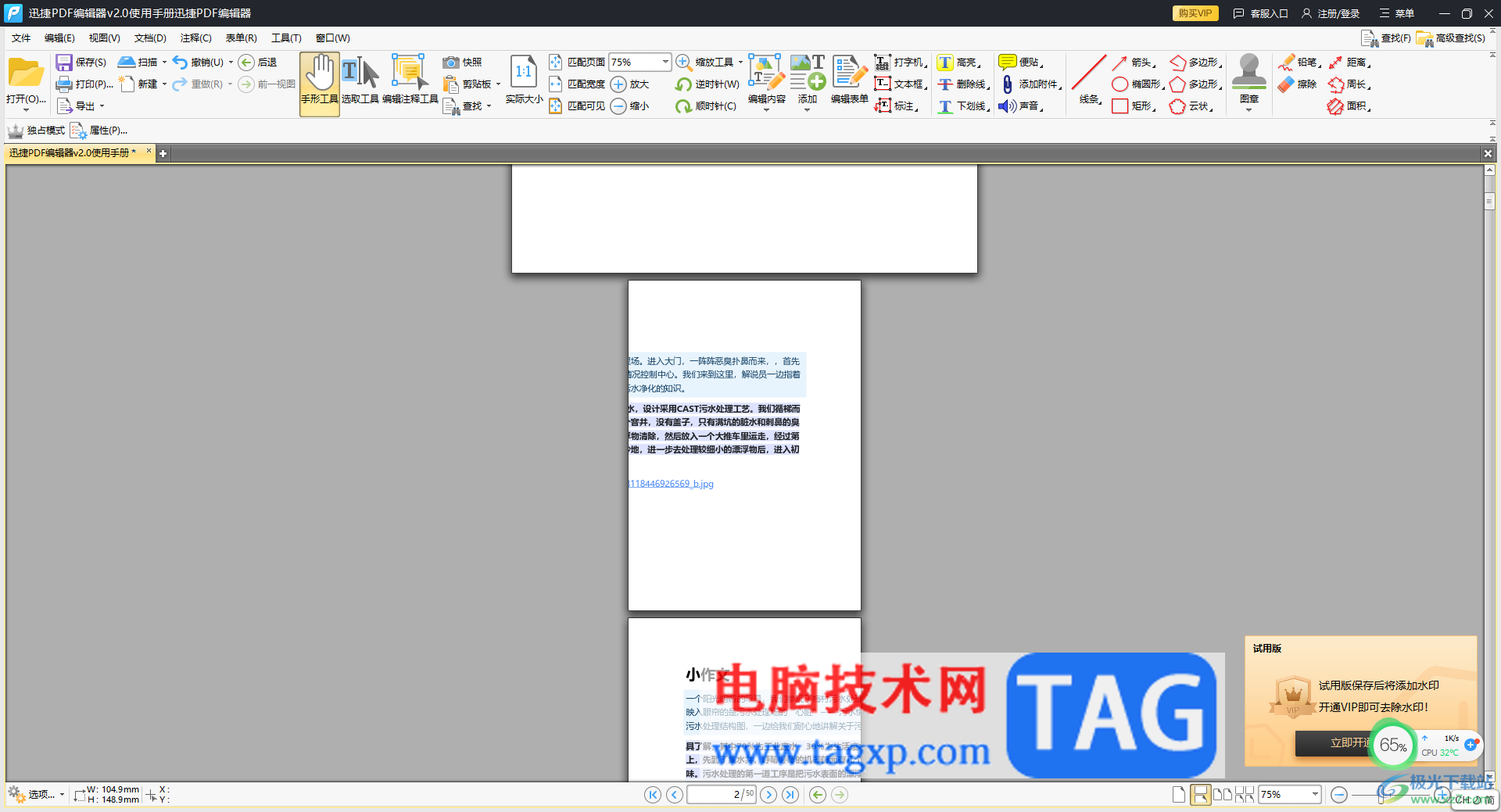Switch to single page layout view
Screen dimensions: 1501x812
pos(1179,795)
